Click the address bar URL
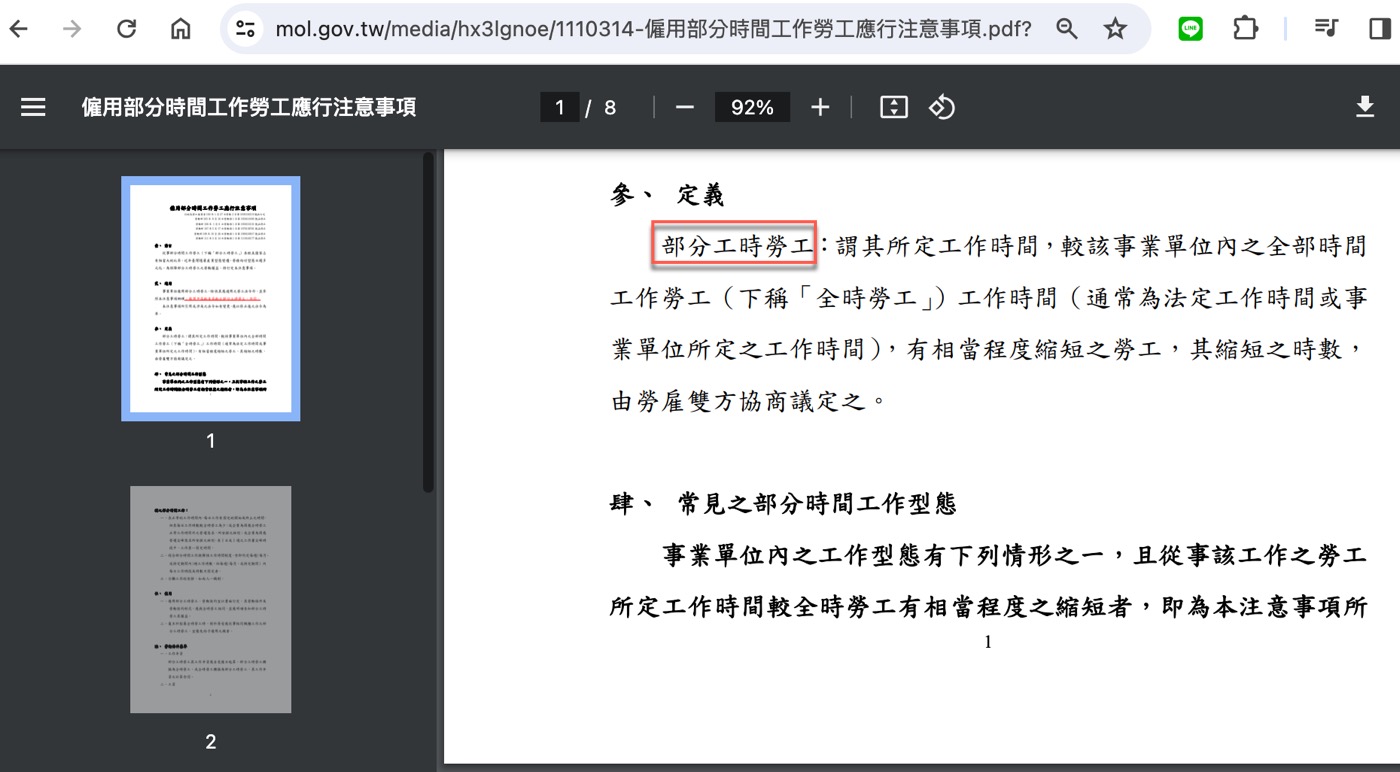Viewport: 1400px width, 772px height. tap(653, 29)
